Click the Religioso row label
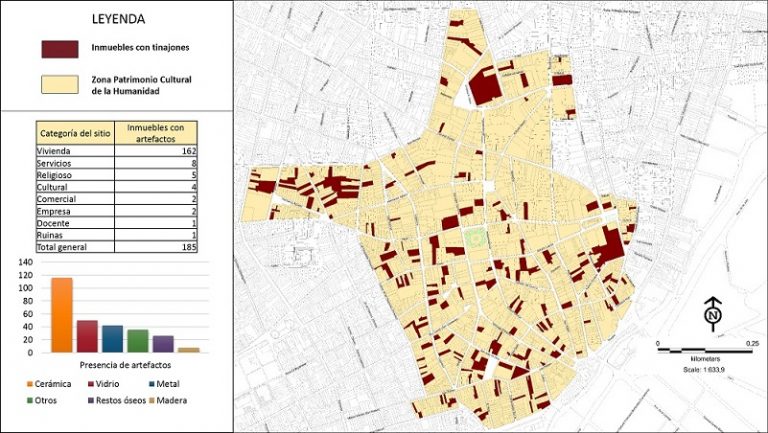This screenshot has height=433, width=768. 54,175
